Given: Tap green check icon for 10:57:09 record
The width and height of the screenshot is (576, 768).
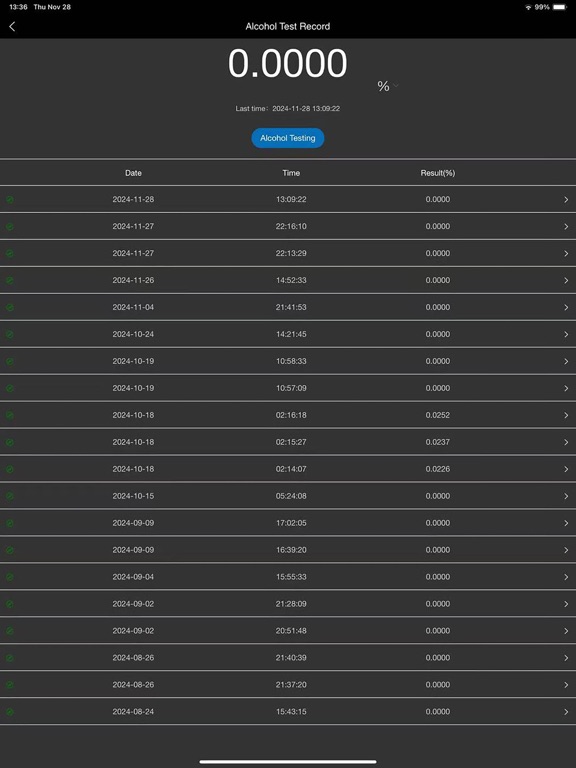Looking at the screenshot, I should [10, 388].
